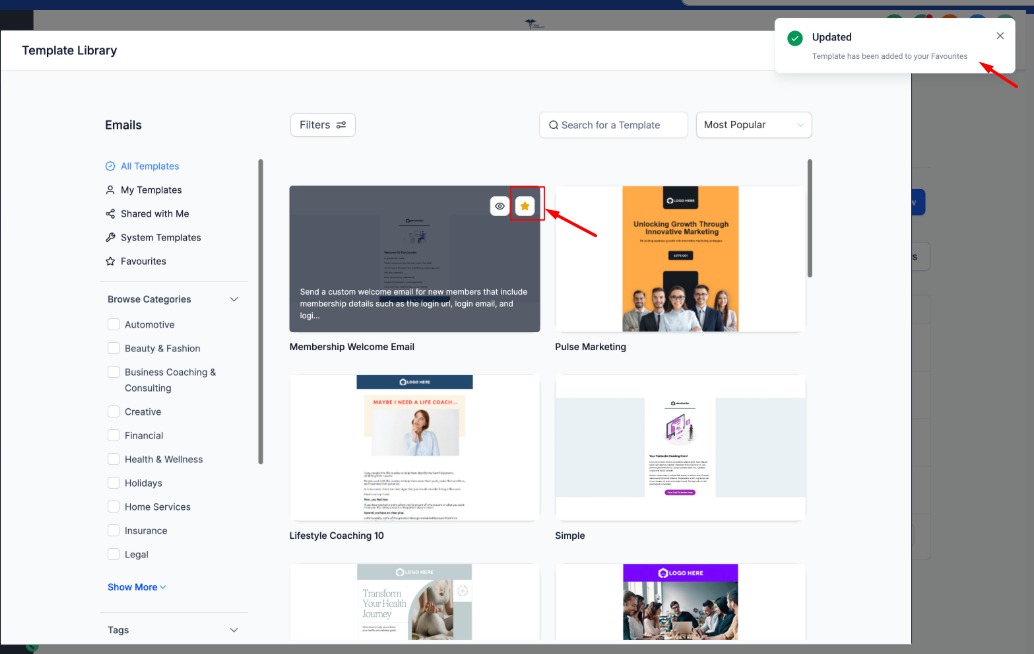Viewport: 1034px width, 654px height.
Task: Check the Creative category
Action: (113, 411)
